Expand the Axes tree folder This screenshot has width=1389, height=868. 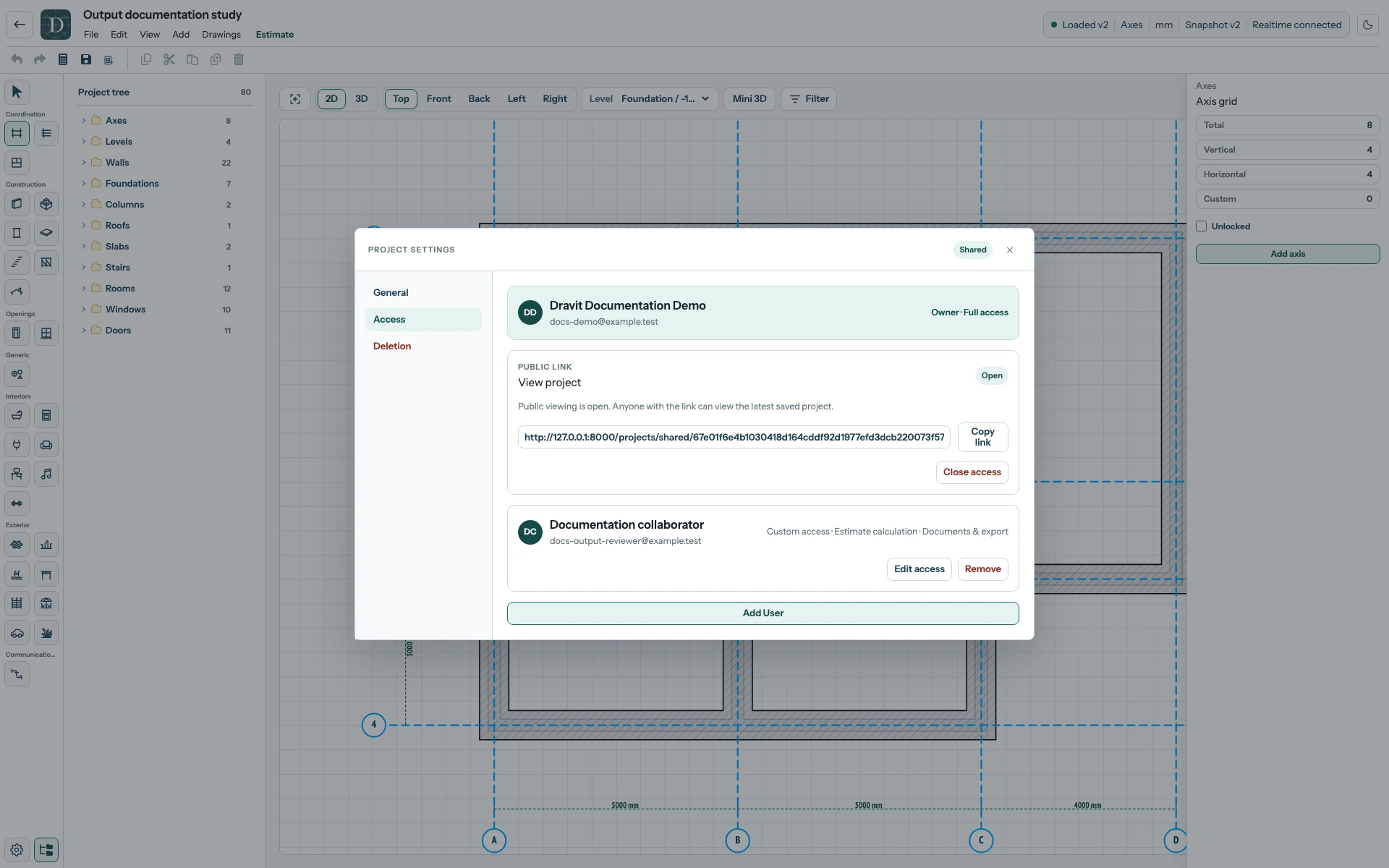(83, 121)
